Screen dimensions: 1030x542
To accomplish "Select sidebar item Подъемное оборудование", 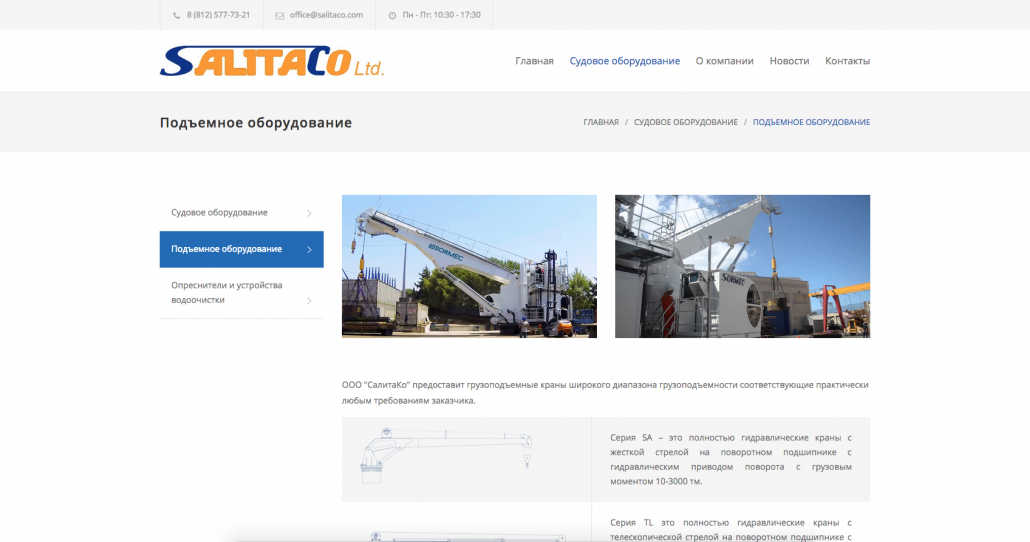I will (242, 249).
